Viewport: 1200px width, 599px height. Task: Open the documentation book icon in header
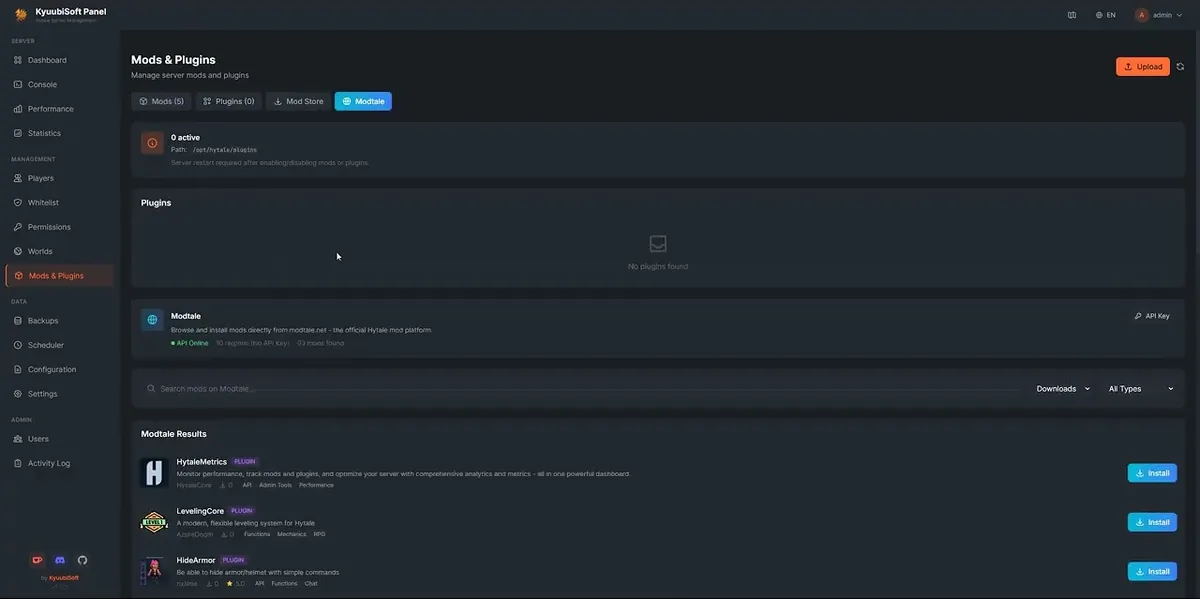(x=1072, y=15)
